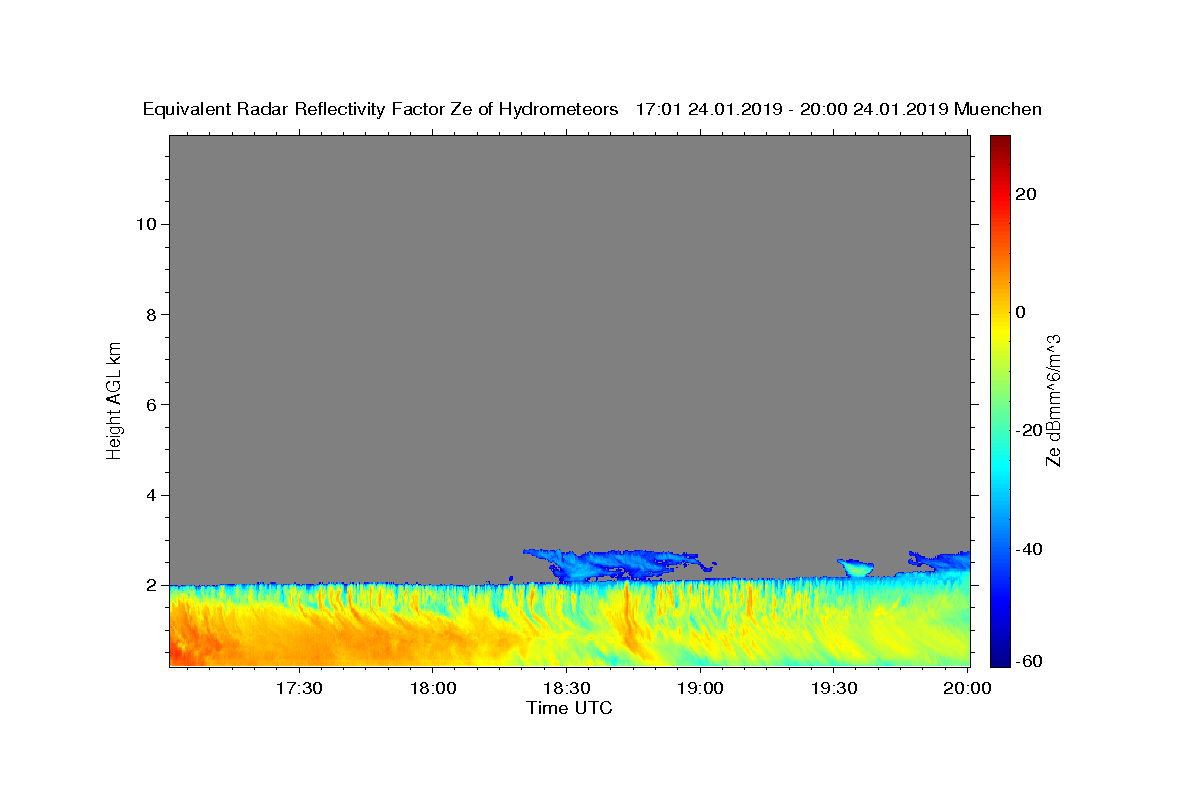Select the 20:00 time tick label
Viewport: 1200px width, 800px height.
[968, 688]
